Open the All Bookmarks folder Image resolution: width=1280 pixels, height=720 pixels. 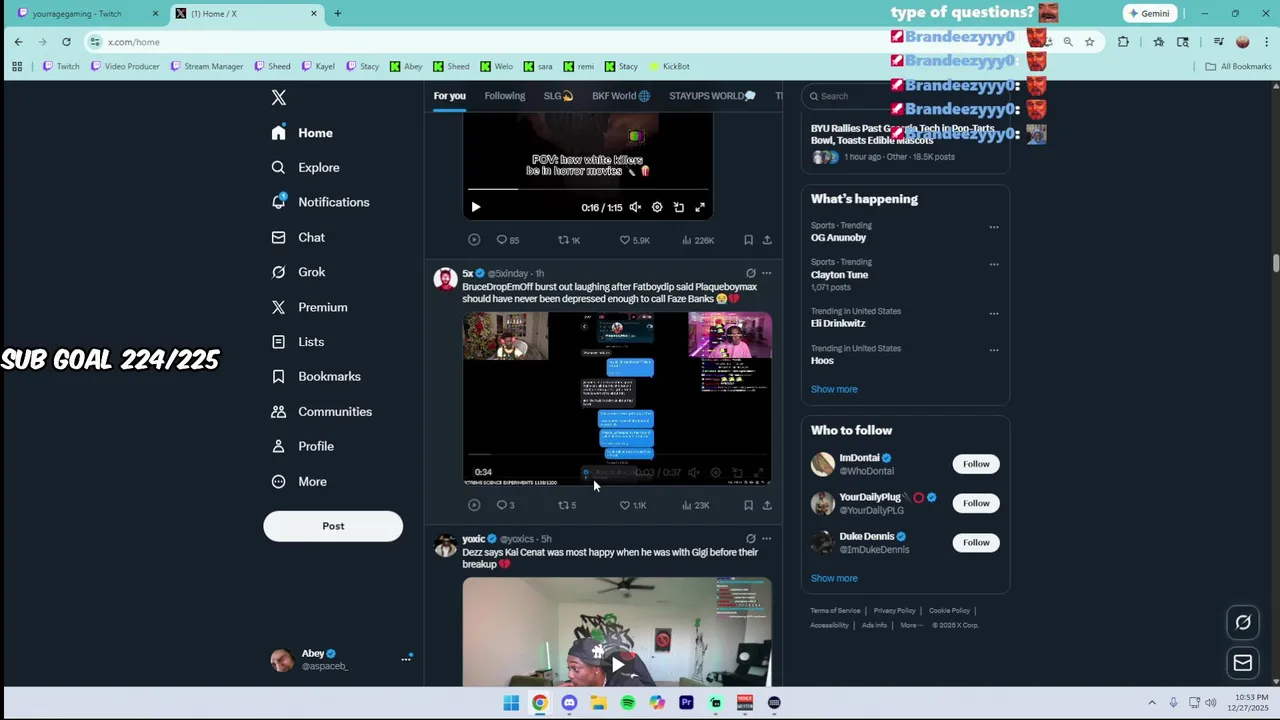click(x=1238, y=66)
